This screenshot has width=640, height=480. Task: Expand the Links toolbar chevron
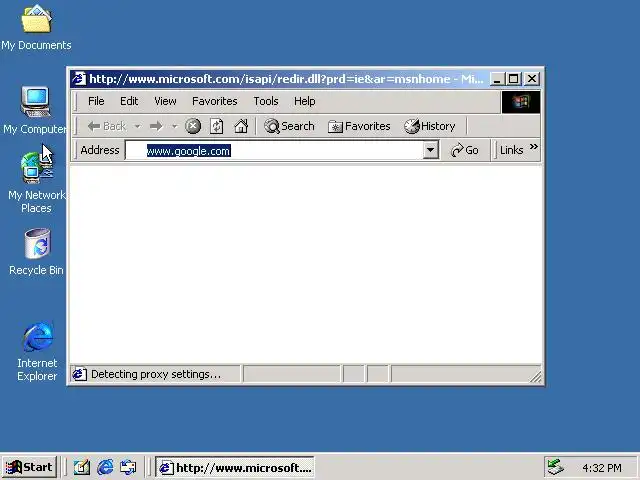point(533,147)
